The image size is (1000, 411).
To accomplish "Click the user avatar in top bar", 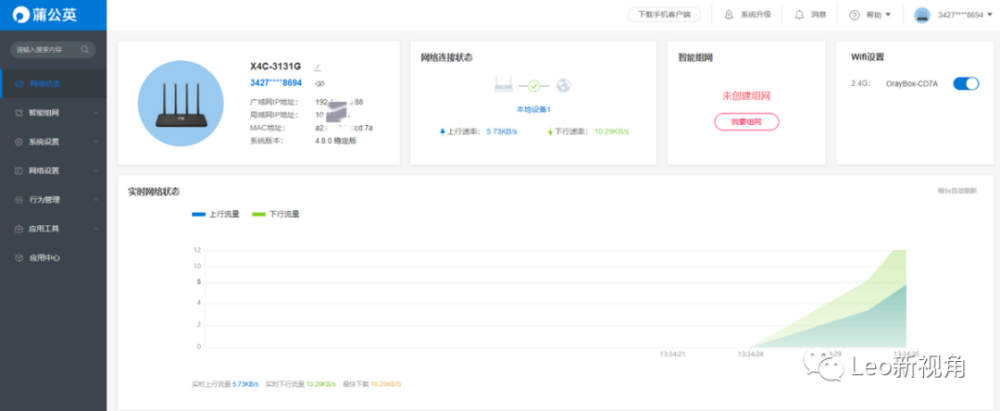I will (x=922, y=15).
